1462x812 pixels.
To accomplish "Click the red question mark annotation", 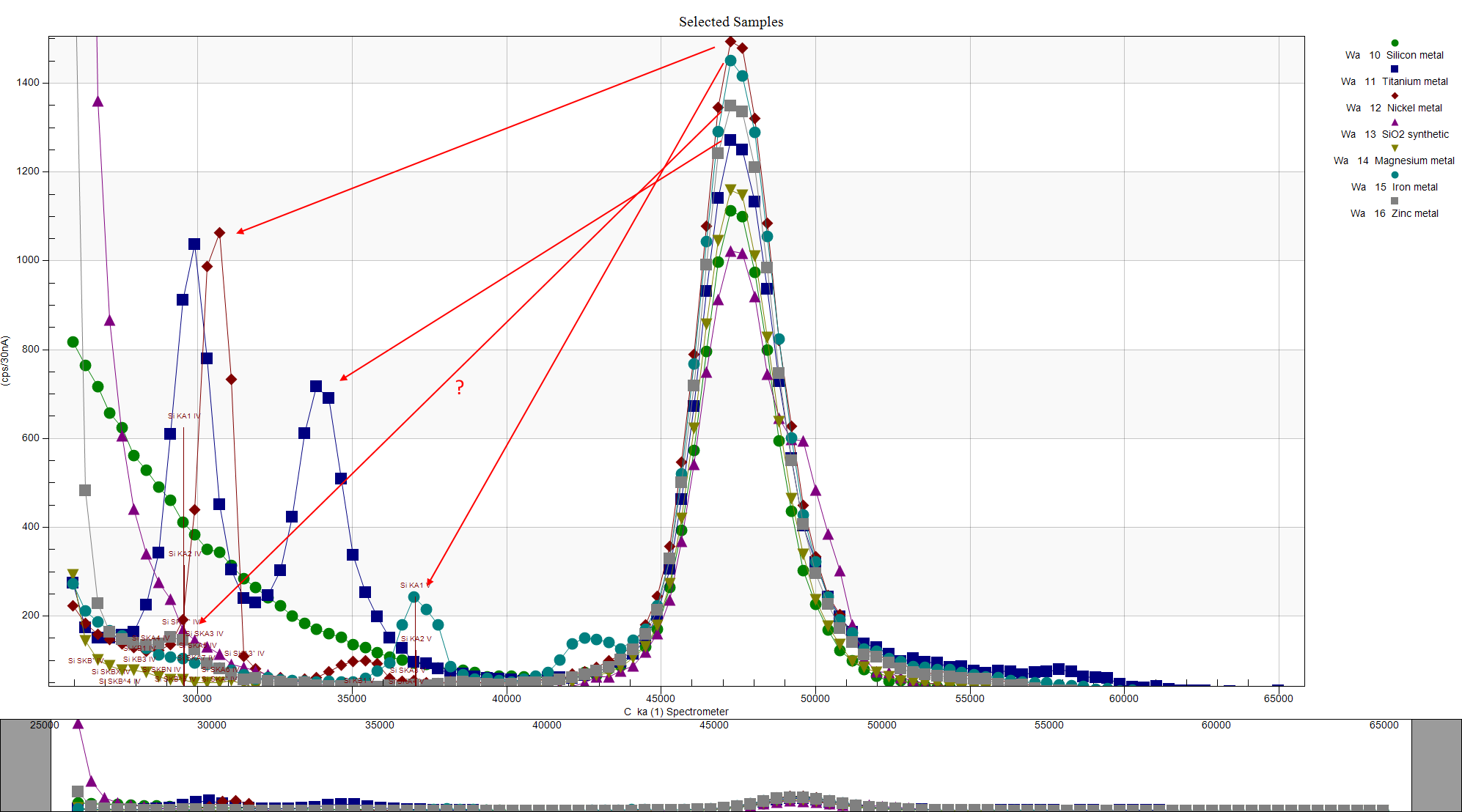I will (460, 388).
